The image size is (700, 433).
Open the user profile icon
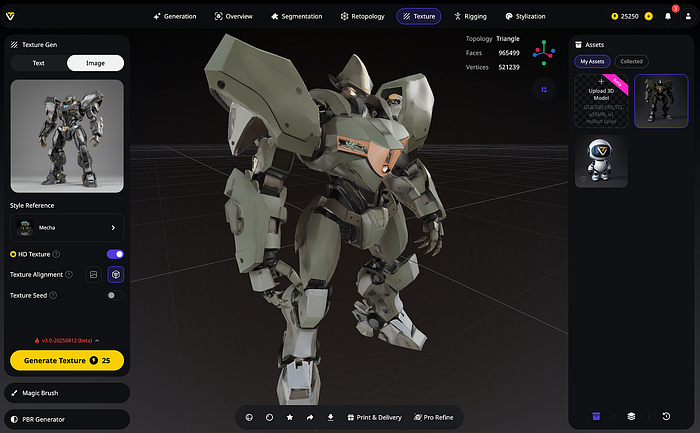point(687,16)
